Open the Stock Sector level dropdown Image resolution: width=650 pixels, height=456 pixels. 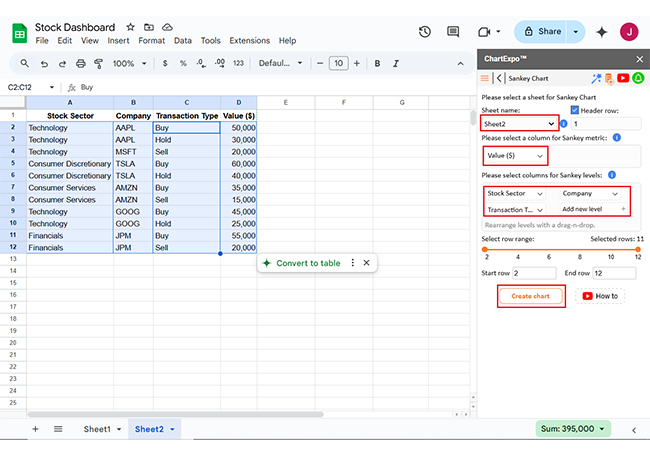pyautogui.click(x=515, y=194)
